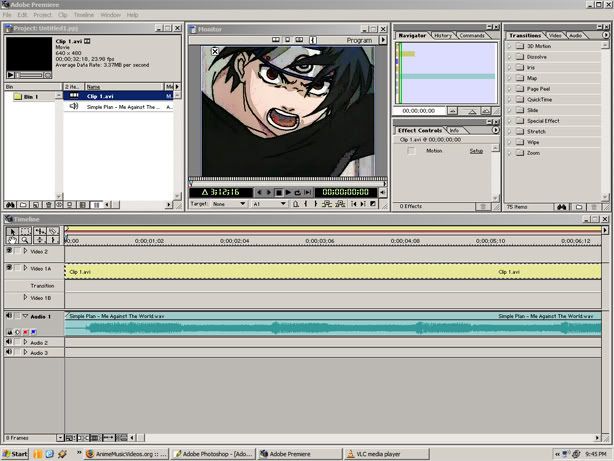Choose the In Point marker tool

point(53,240)
